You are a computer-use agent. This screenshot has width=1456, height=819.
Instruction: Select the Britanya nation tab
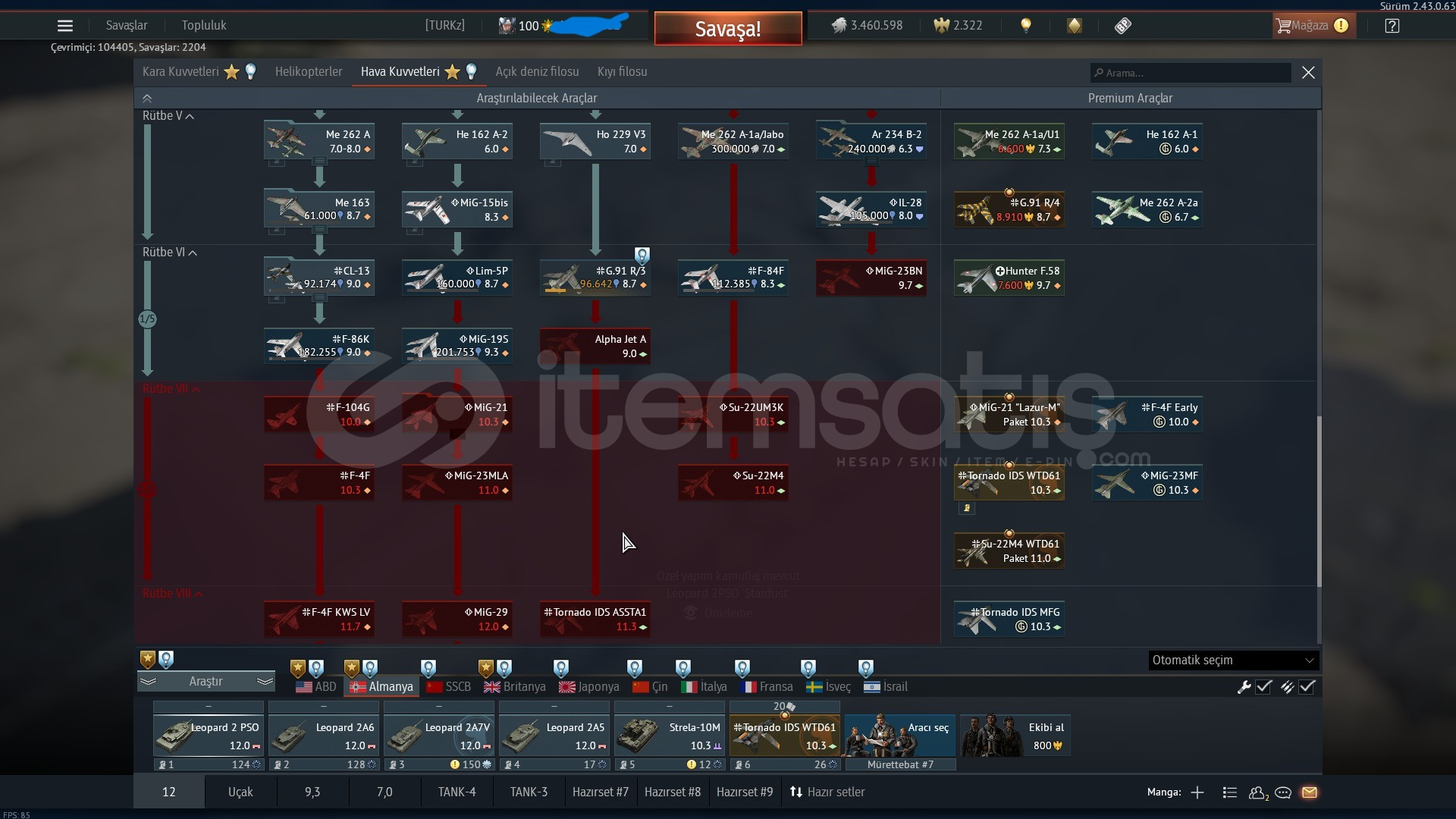click(x=515, y=687)
